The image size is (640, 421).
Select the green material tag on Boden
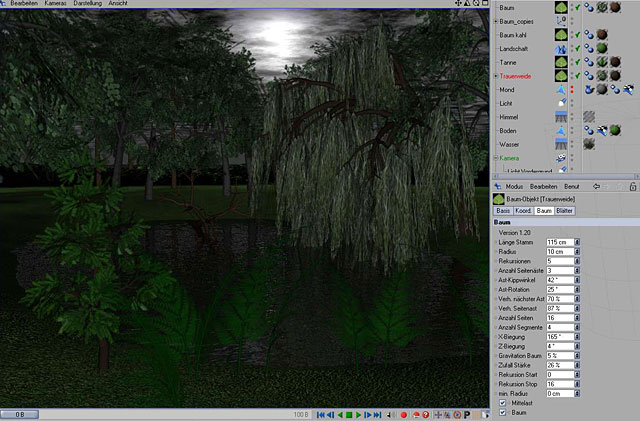point(615,130)
